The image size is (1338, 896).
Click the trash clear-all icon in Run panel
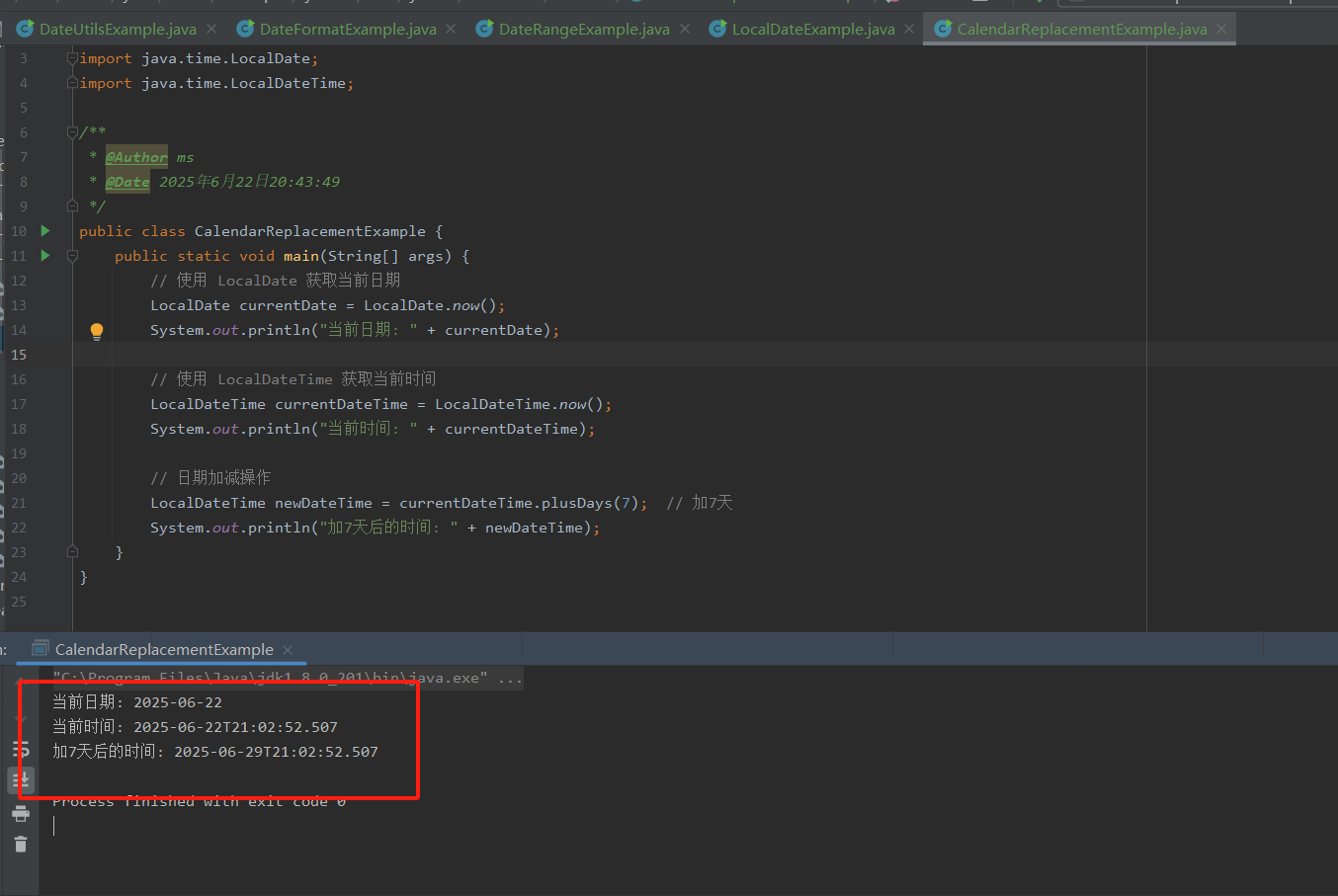(x=21, y=844)
